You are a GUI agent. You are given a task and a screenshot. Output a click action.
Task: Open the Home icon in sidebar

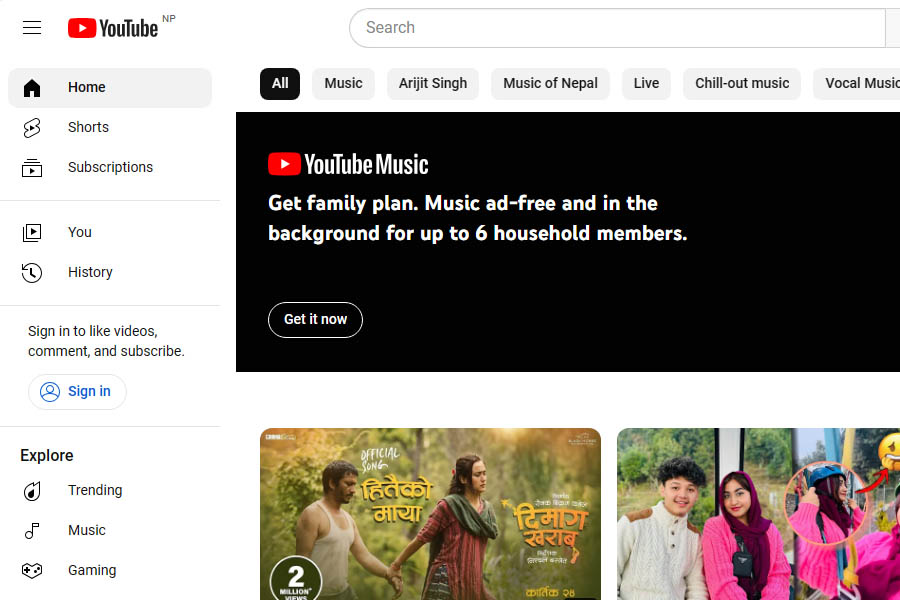point(32,88)
